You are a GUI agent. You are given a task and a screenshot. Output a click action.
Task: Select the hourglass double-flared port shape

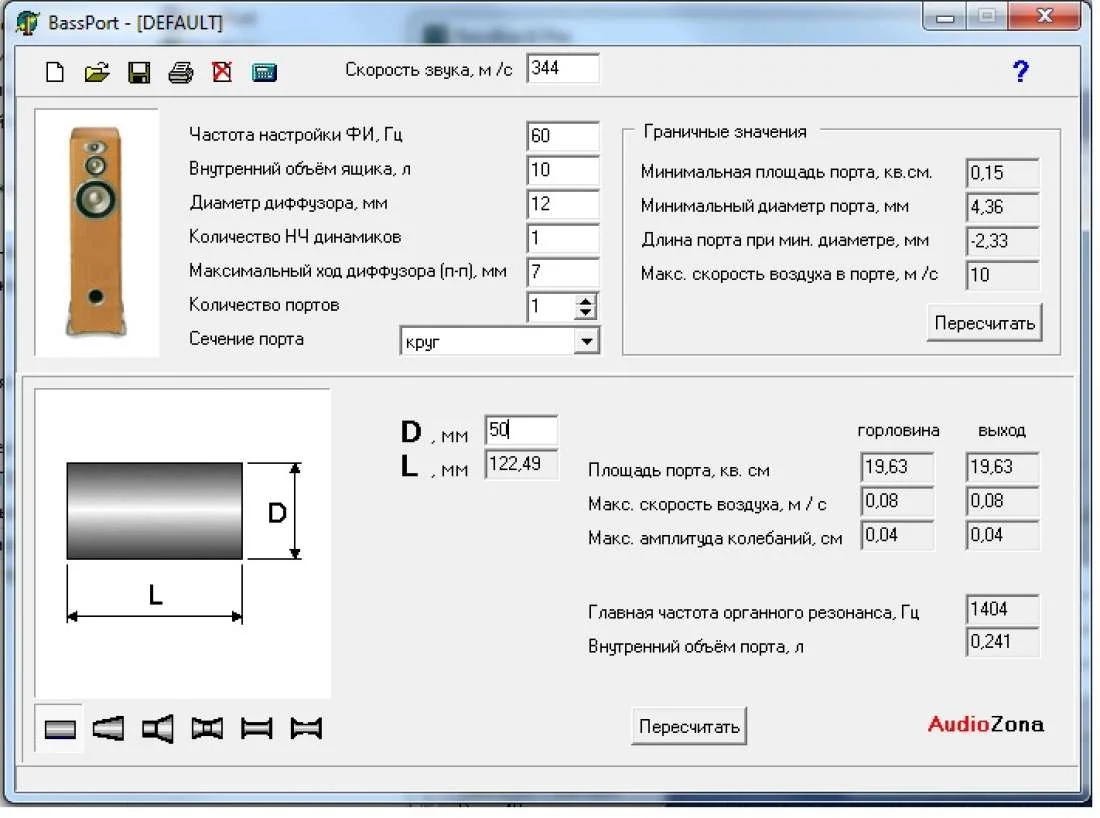(207, 729)
